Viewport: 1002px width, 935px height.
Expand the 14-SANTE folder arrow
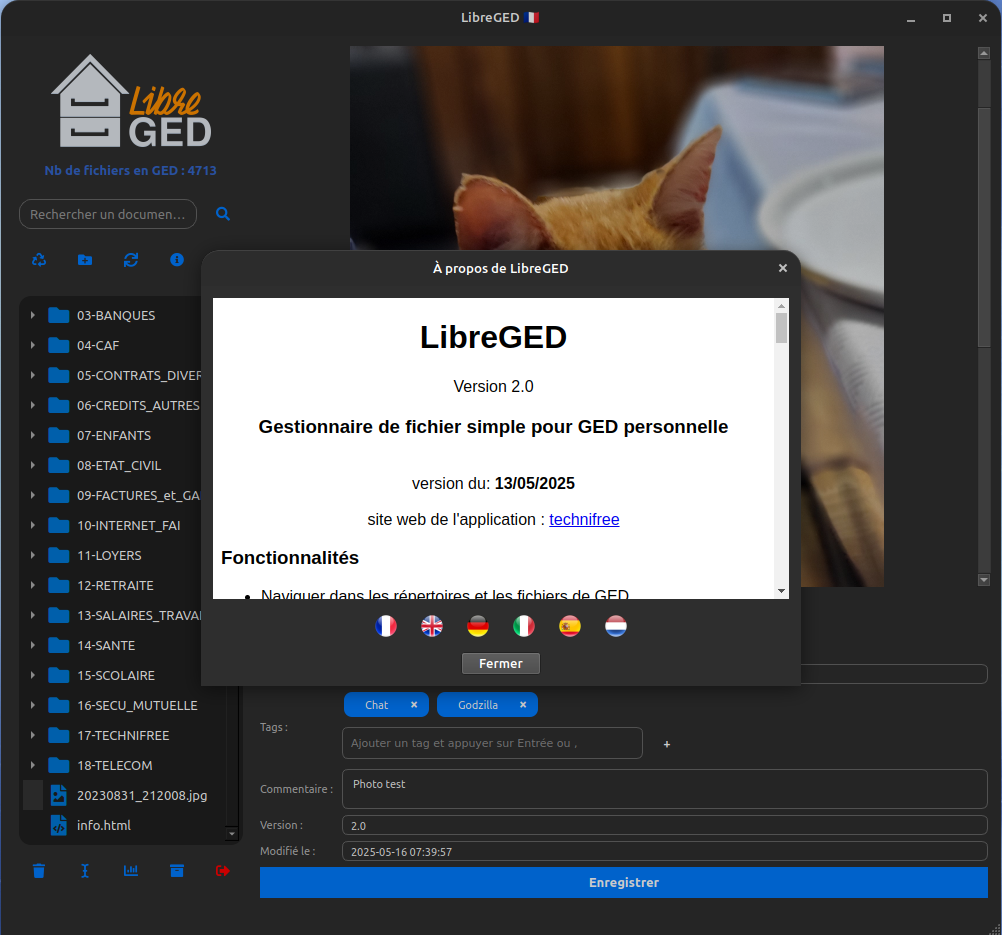point(33,646)
